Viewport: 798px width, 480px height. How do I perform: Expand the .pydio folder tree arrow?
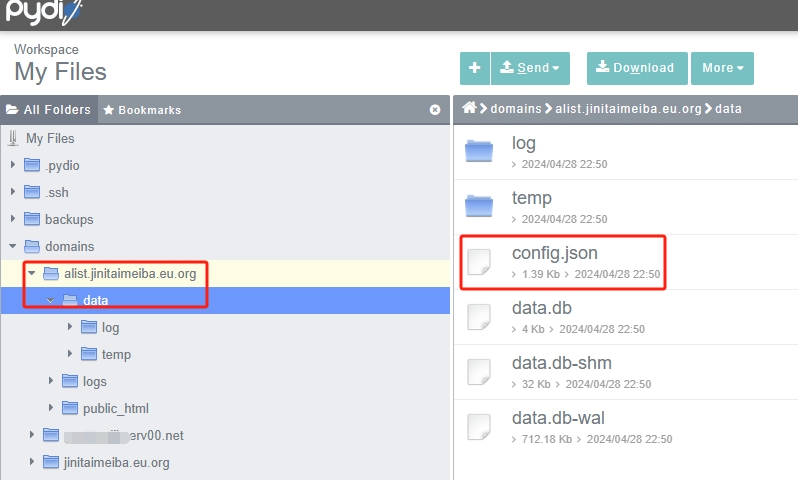13,165
